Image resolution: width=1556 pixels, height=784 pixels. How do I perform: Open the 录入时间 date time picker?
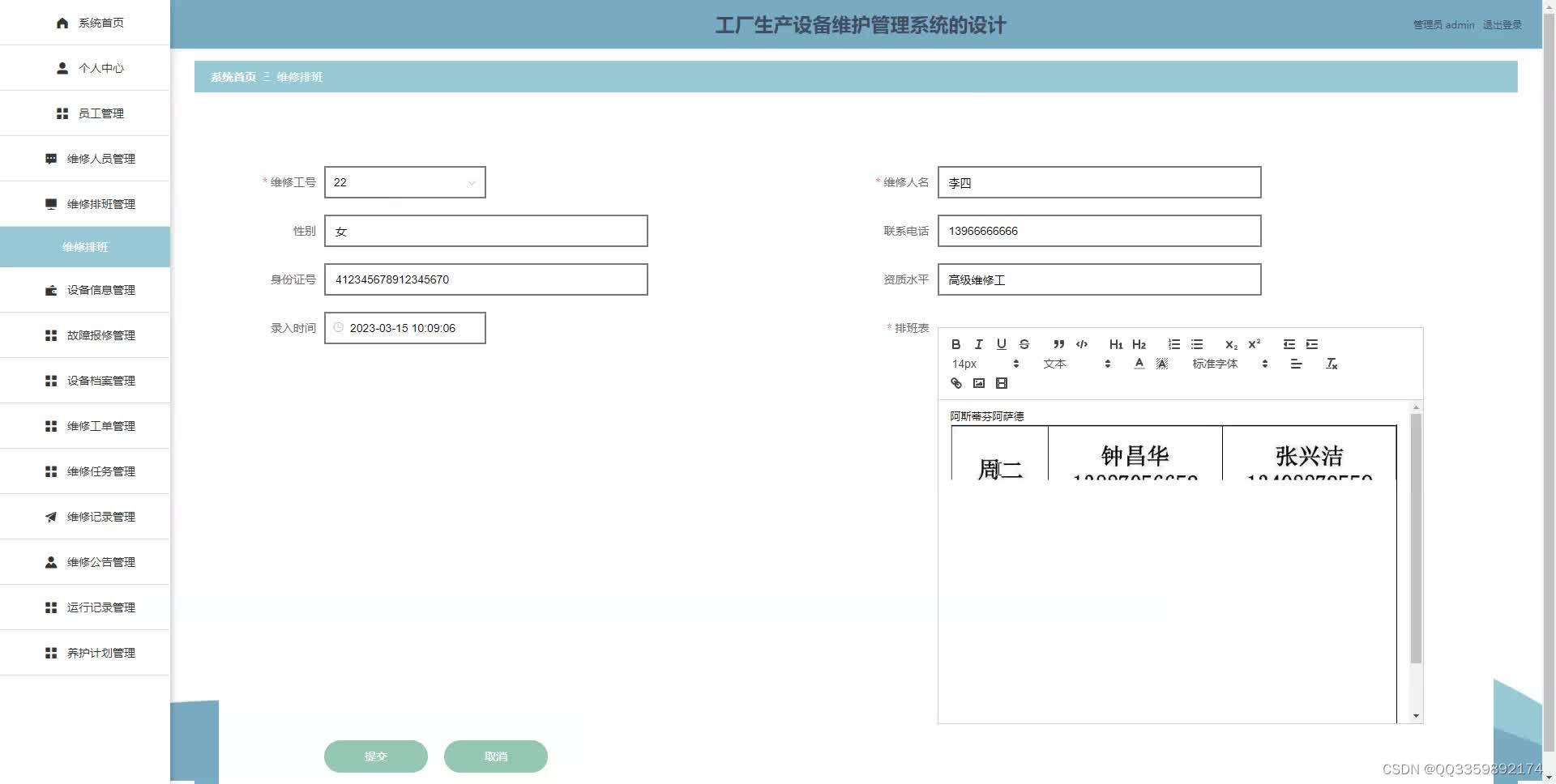(x=404, y=328)
